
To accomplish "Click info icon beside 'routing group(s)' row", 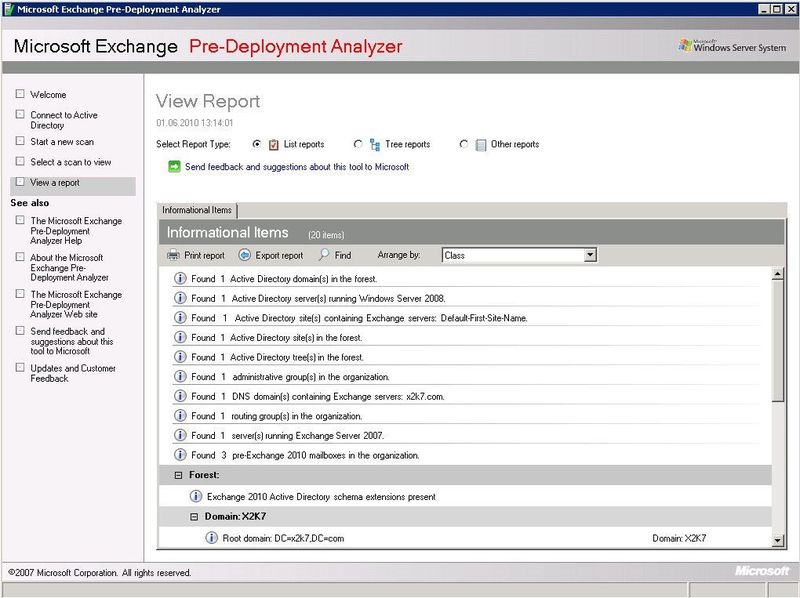I will pos(180,415).
